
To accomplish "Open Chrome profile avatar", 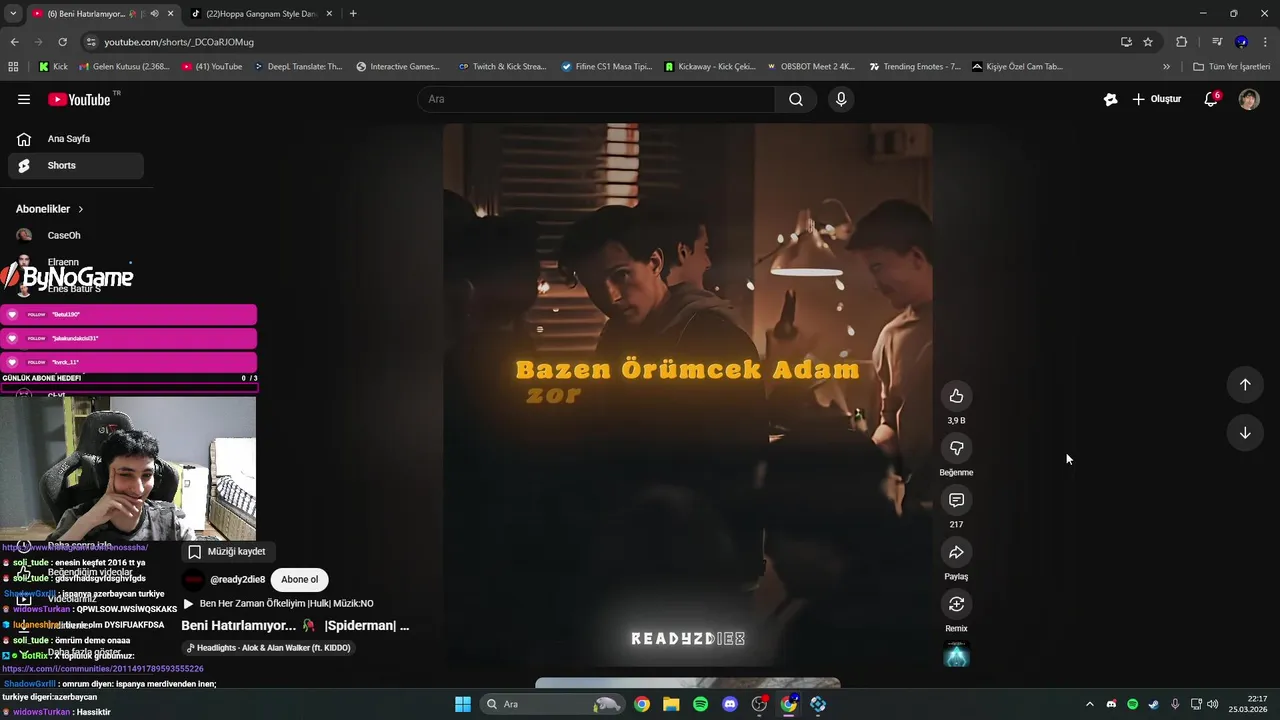I will [1241, 42].
